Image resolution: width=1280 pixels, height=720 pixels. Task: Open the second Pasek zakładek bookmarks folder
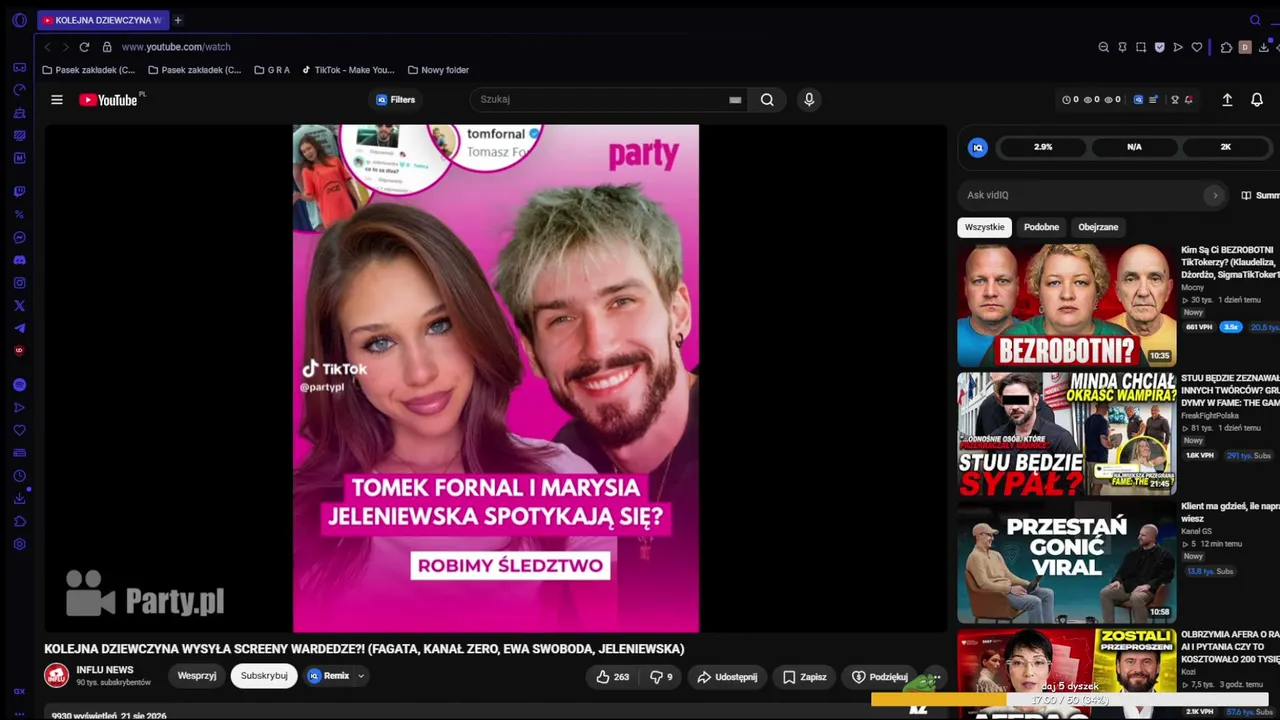click(195, 70)
